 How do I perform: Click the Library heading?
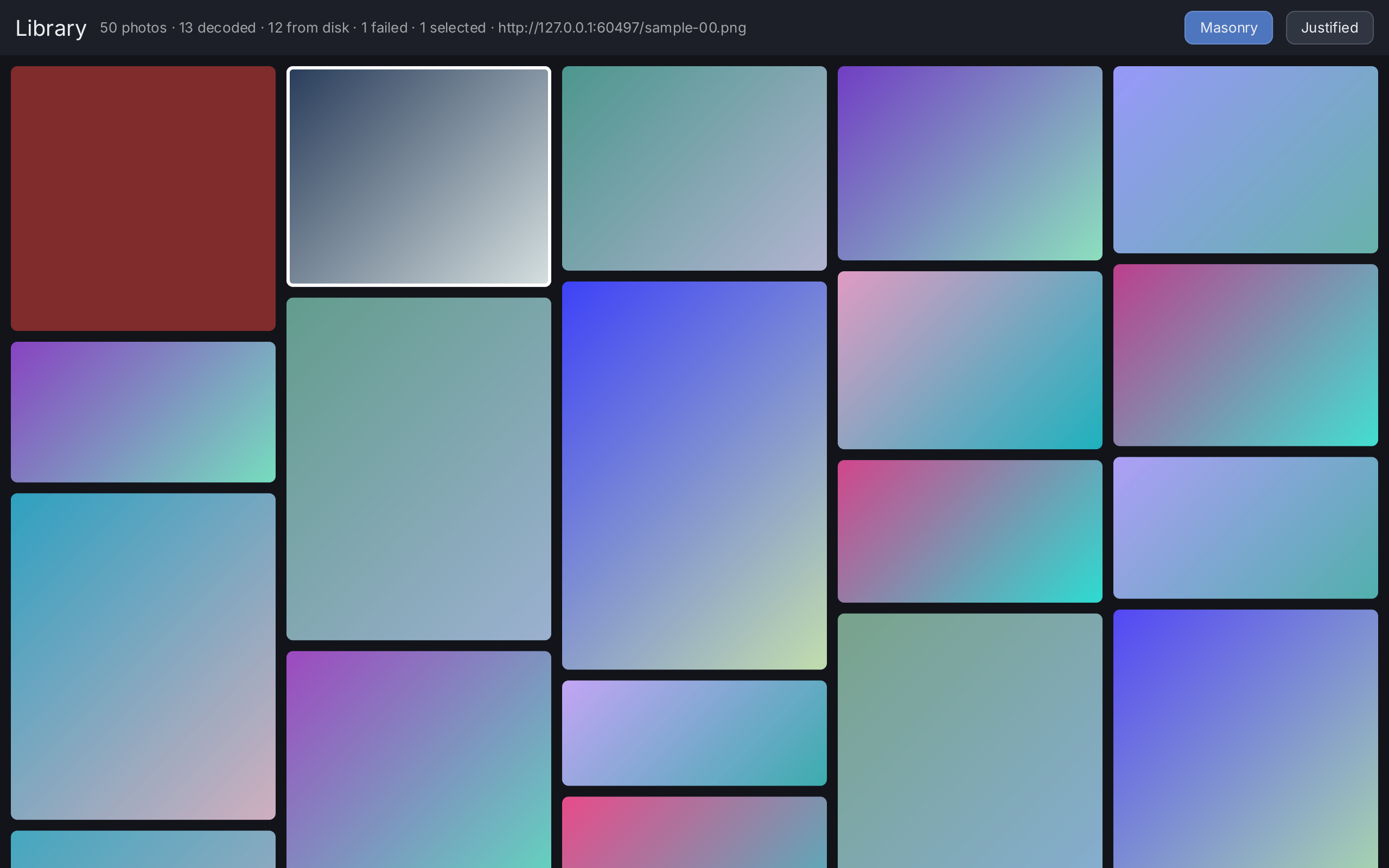click(x=51, y=28)
